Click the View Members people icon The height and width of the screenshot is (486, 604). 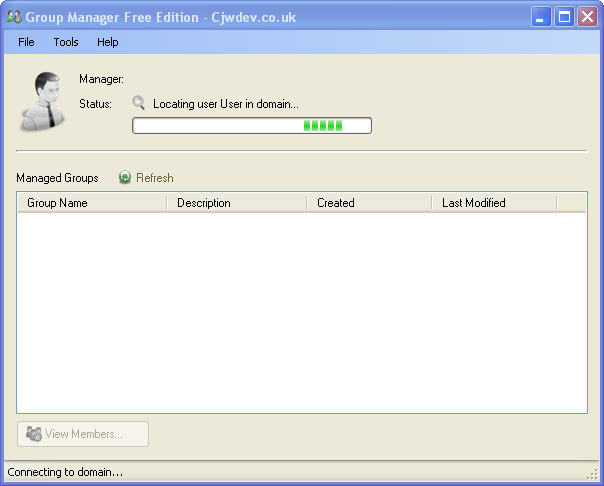(x=34, y=434)
